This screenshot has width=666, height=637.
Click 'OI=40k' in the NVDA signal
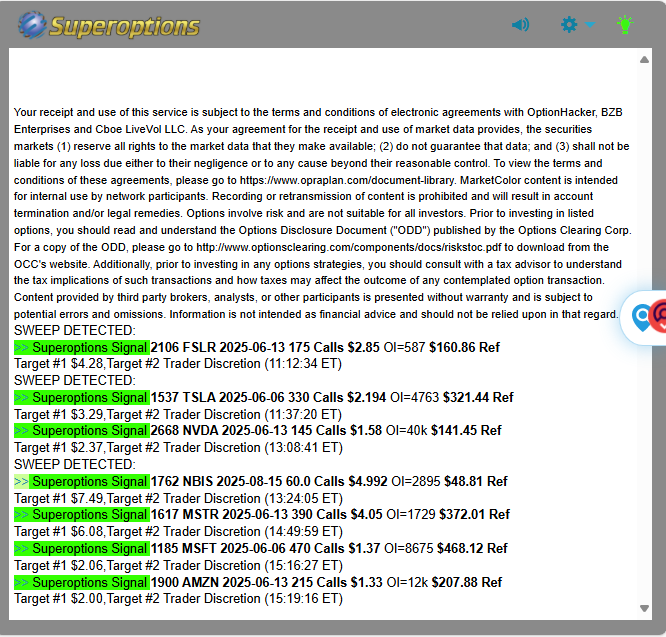(406, 431)
